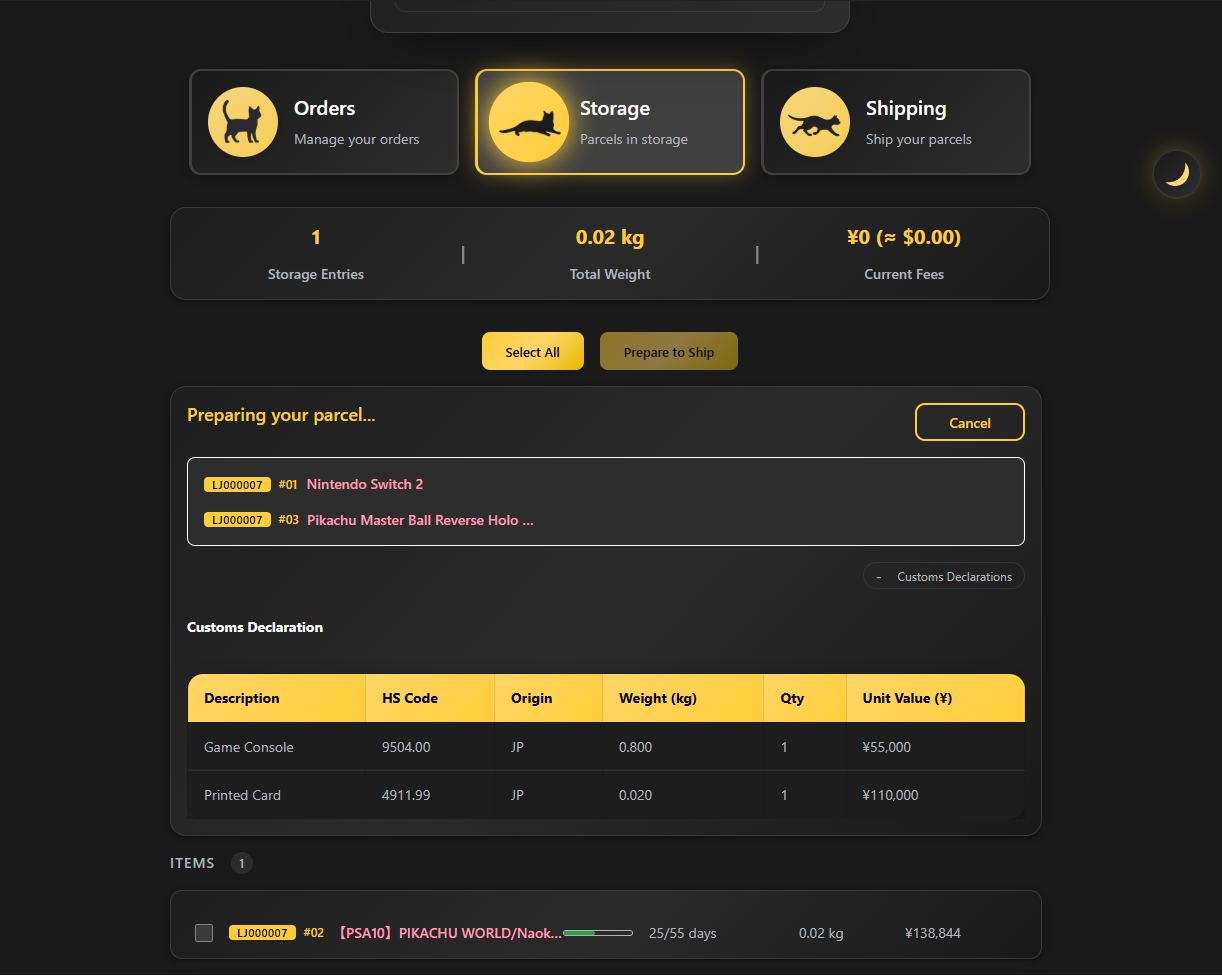Click the Prepare to Ship button
The image size is (1222, 976).
669,351
